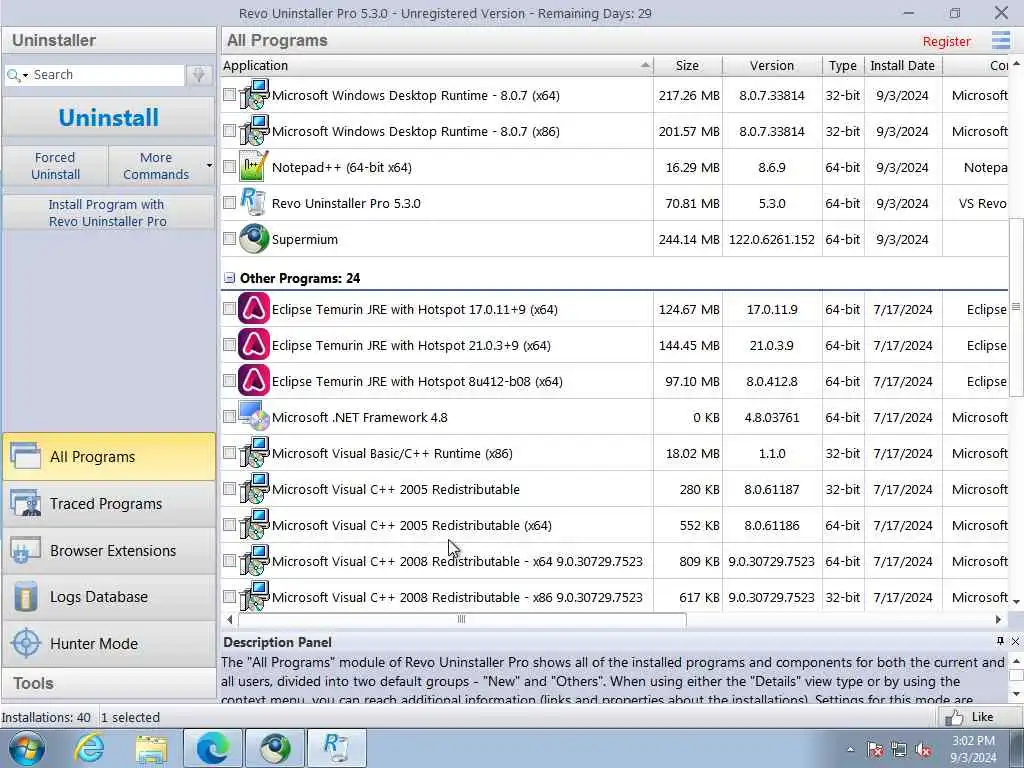1024x768 pixels.
Task: Click the Notepad++ application icon
Action: point(253,167)
